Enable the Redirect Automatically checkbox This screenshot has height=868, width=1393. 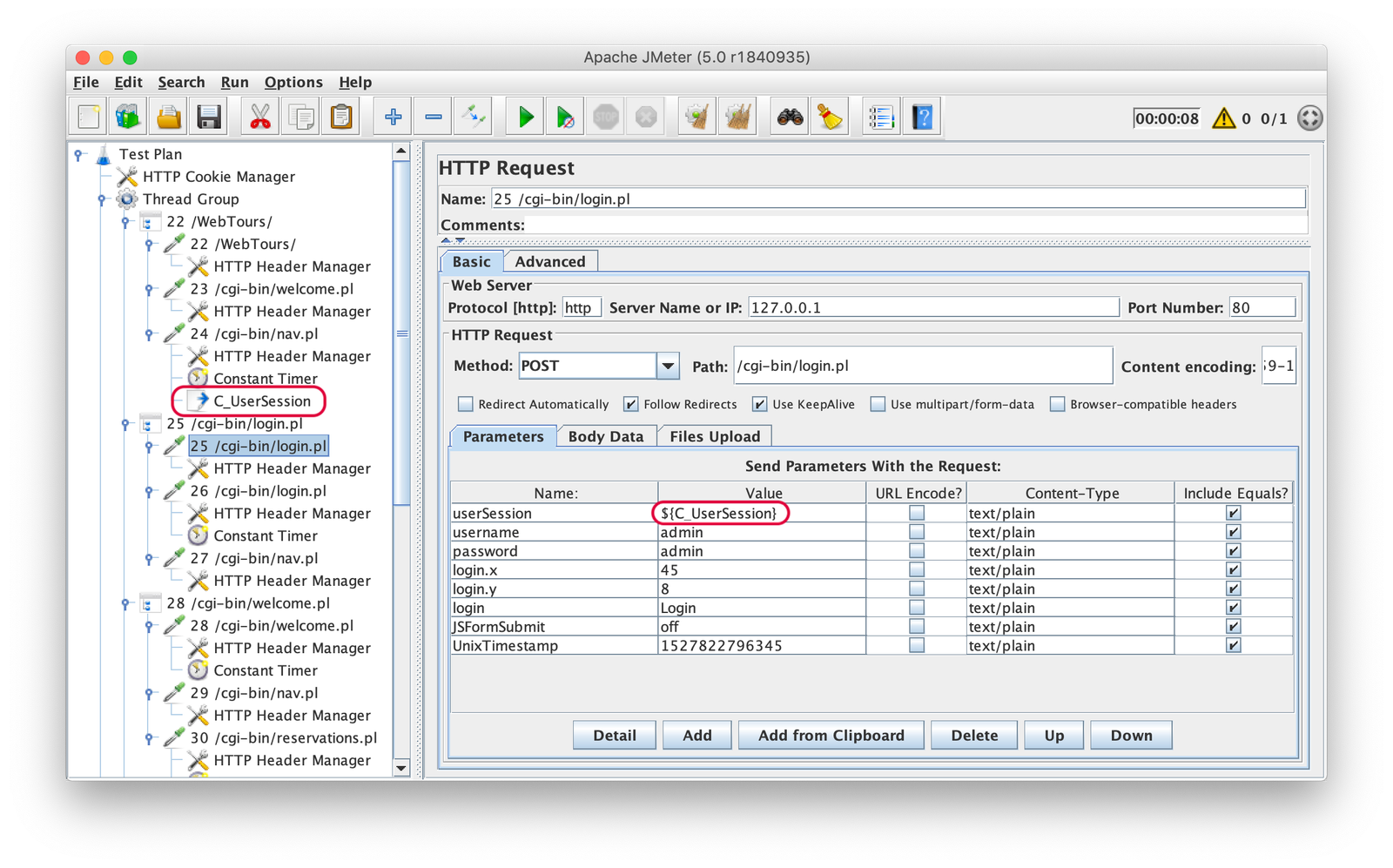tap(466, 404)
